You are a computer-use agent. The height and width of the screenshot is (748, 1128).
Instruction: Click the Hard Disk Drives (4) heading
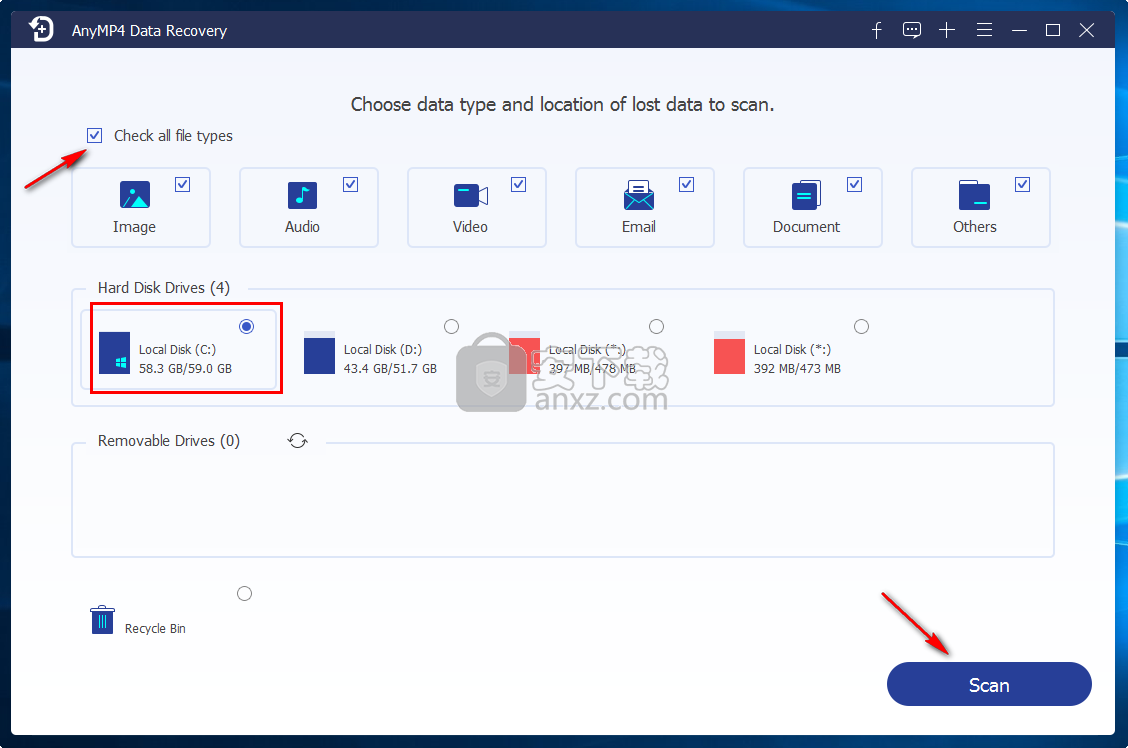(x=164, y=288)
